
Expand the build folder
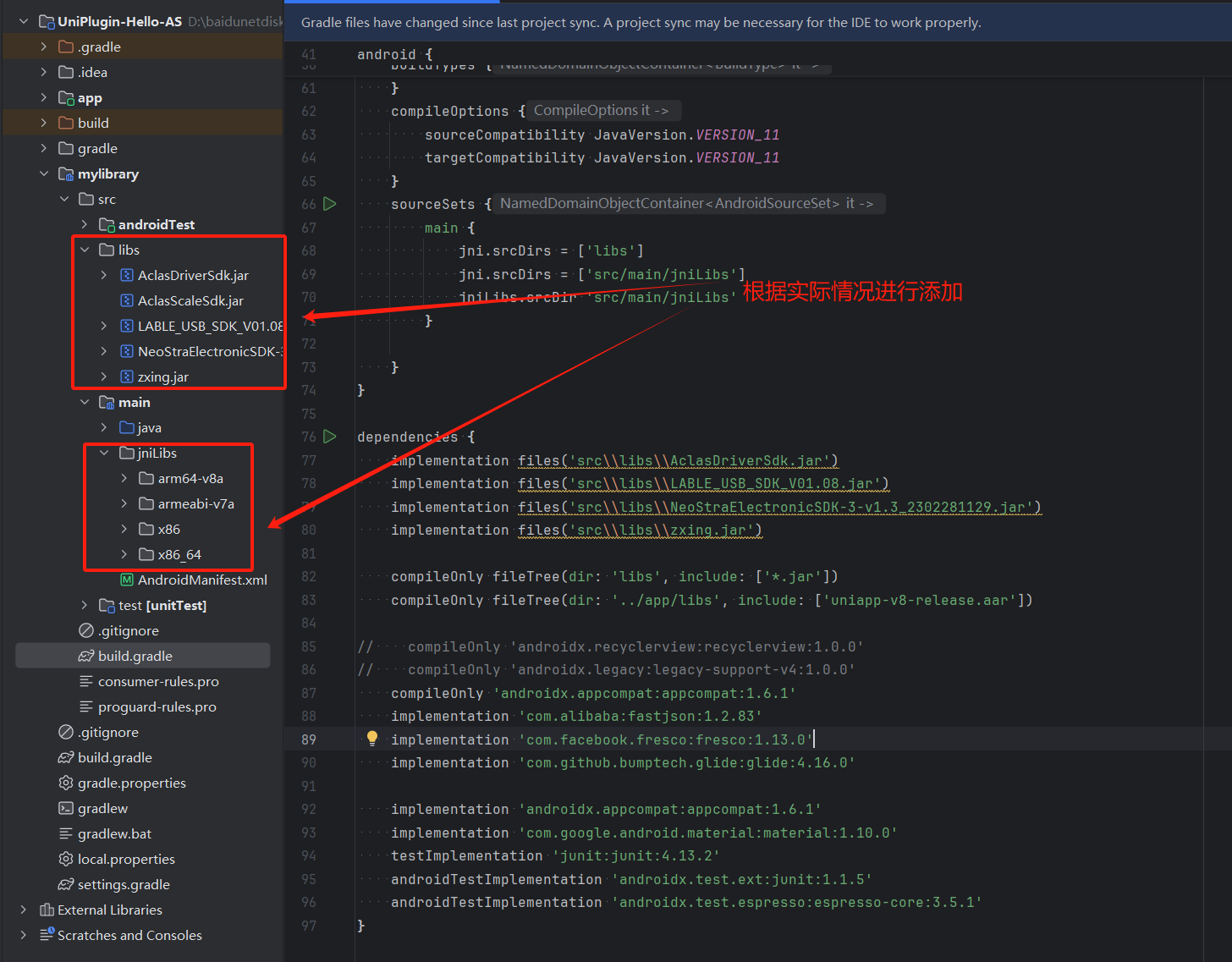point(44,123)
